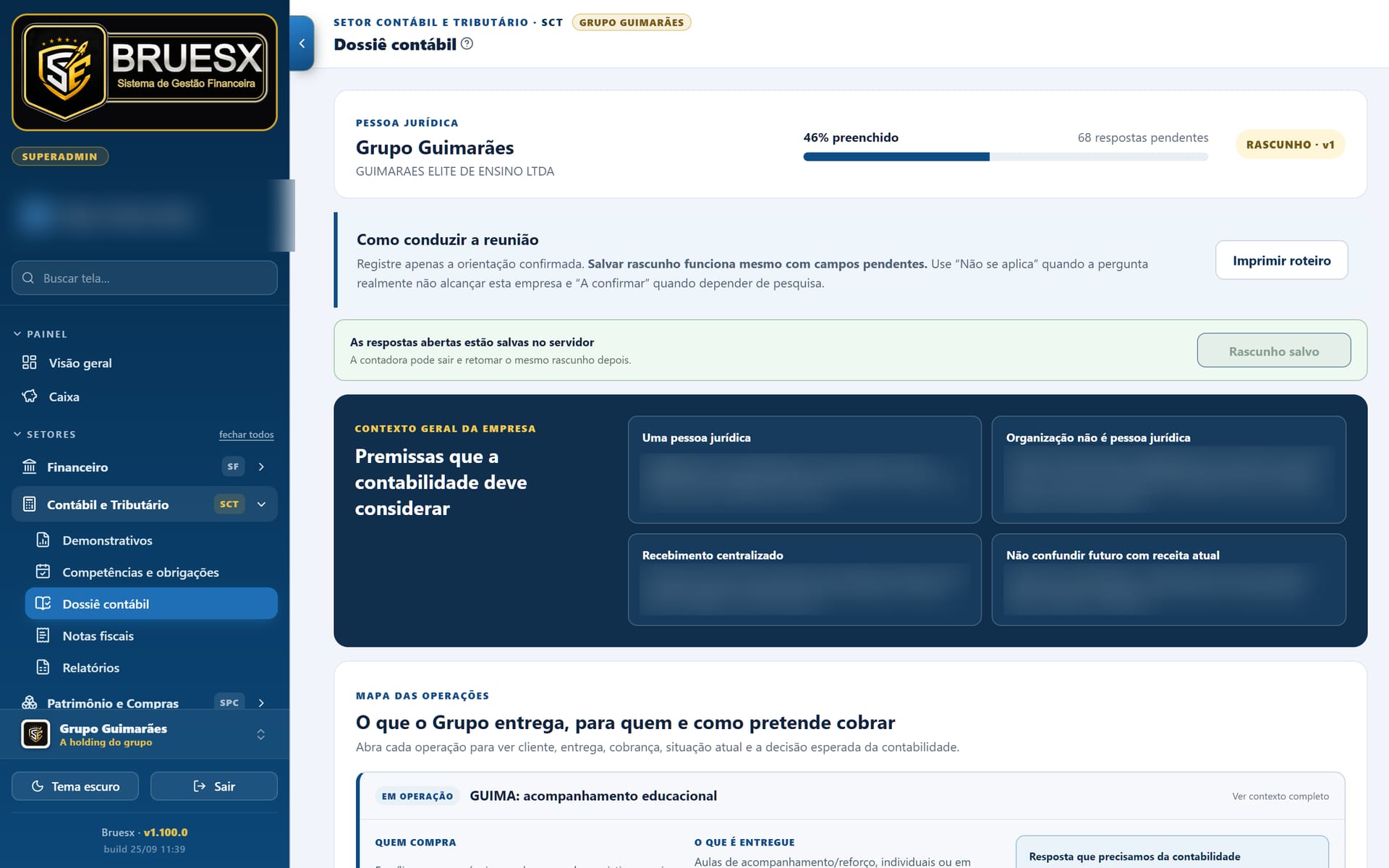Switch to Tema escuro

[75, 786]
